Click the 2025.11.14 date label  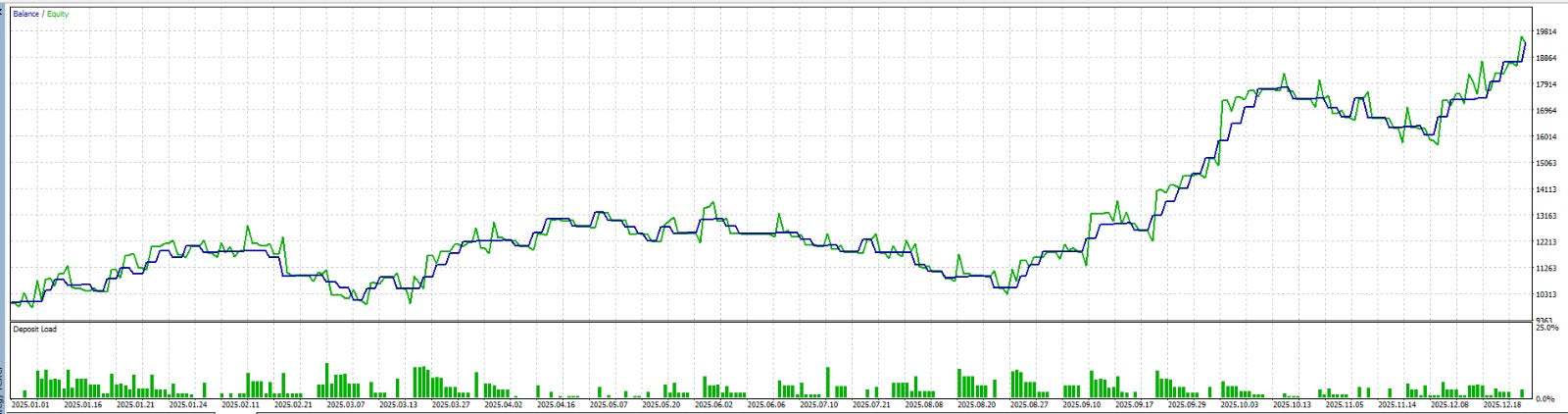pyautogui.click(x=1398, y=404)
